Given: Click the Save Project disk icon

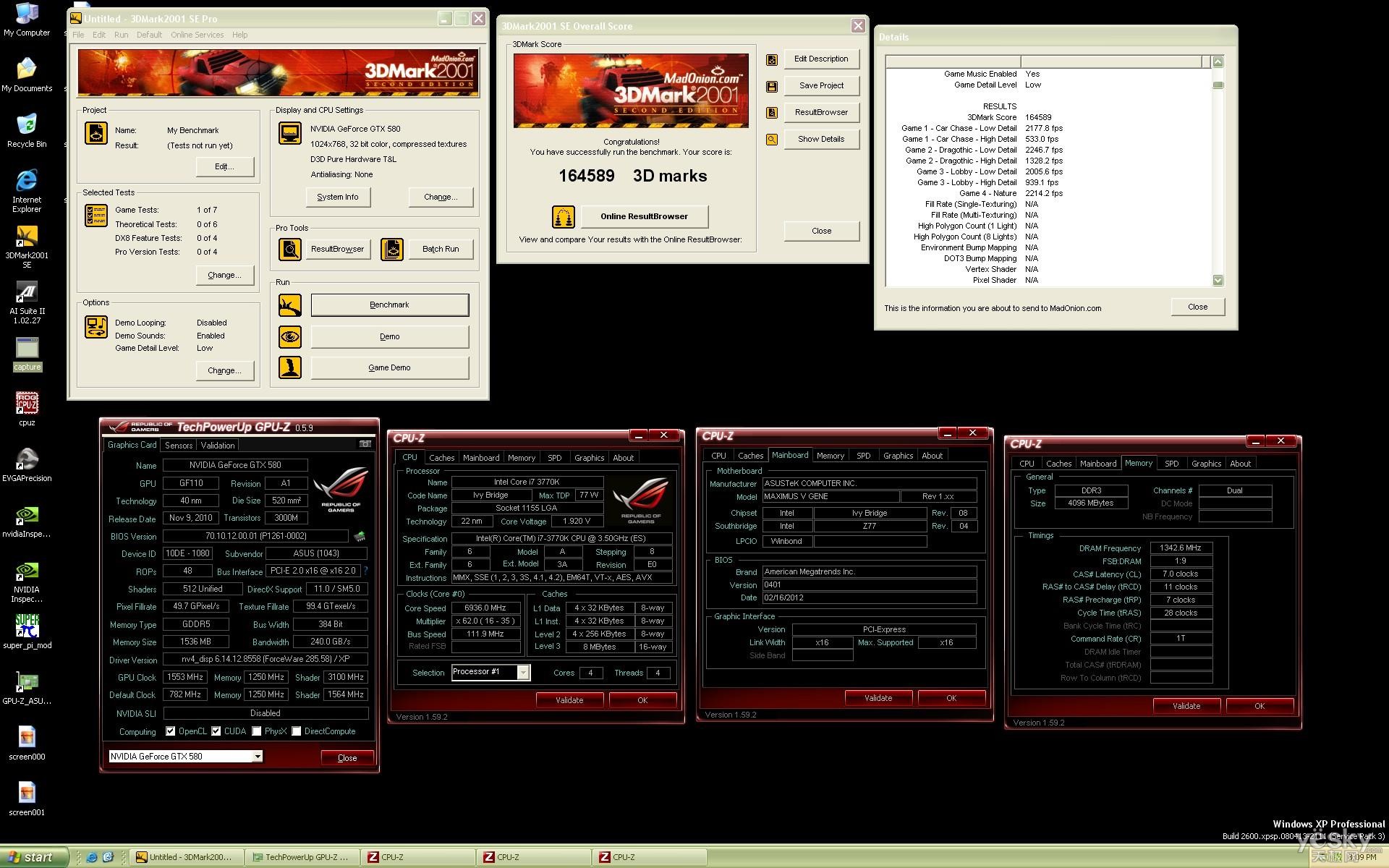Looking at the screenshot, I should click(772, 86).
